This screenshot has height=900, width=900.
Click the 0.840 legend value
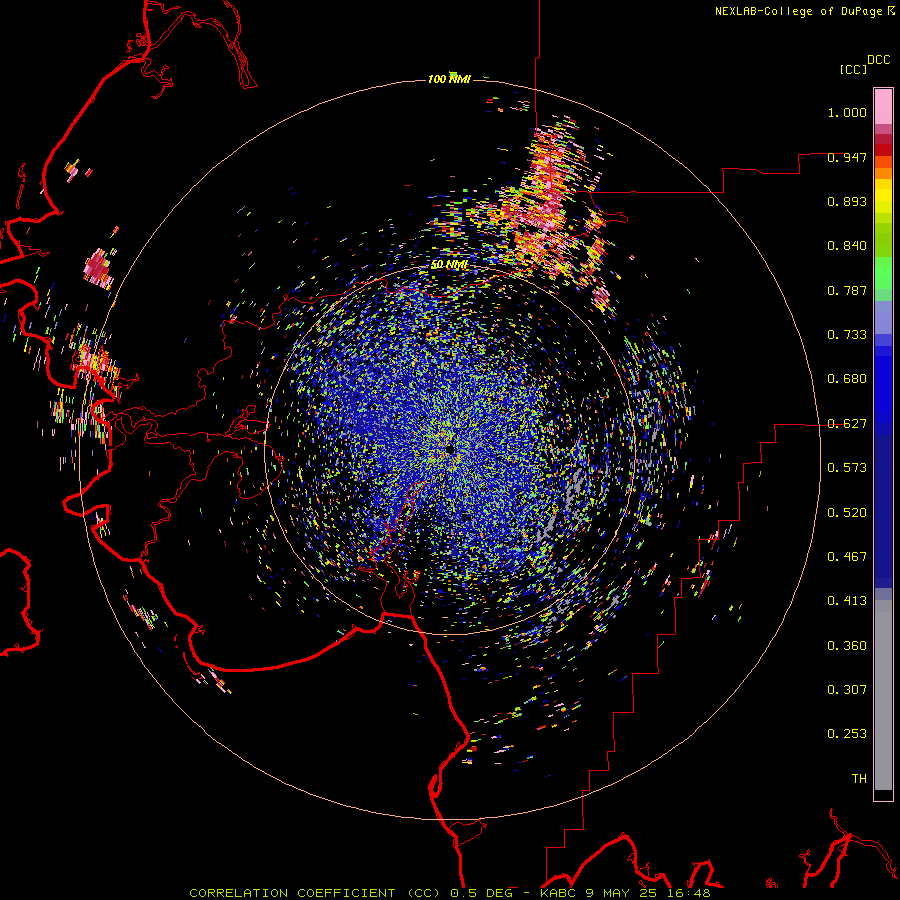pos(847,246)
